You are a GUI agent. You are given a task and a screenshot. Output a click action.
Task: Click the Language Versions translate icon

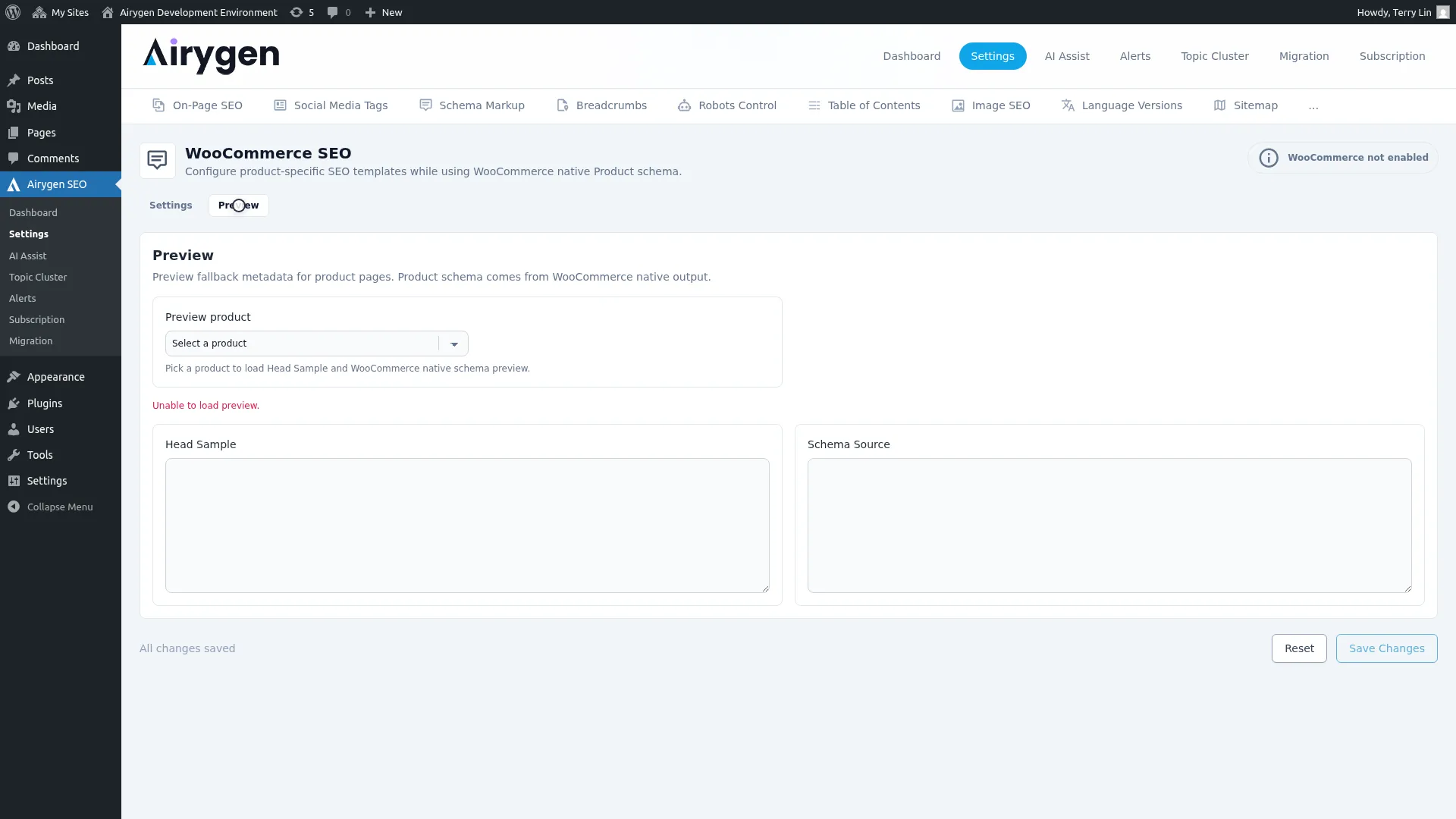coord(1068,105)
